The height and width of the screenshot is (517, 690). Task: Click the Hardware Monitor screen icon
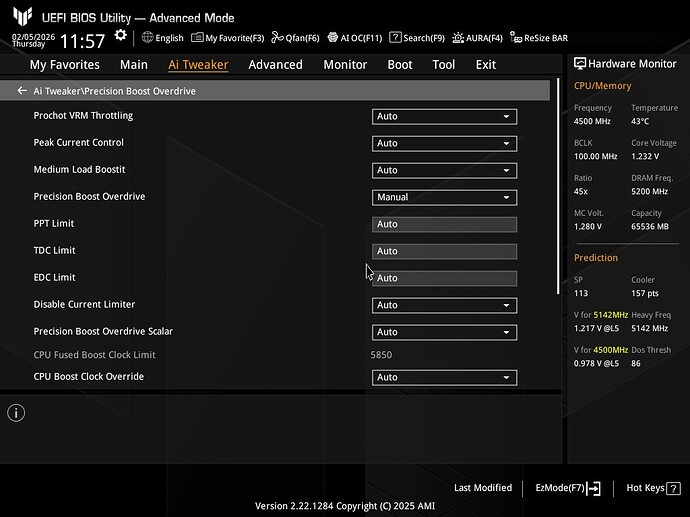[580, 64]
